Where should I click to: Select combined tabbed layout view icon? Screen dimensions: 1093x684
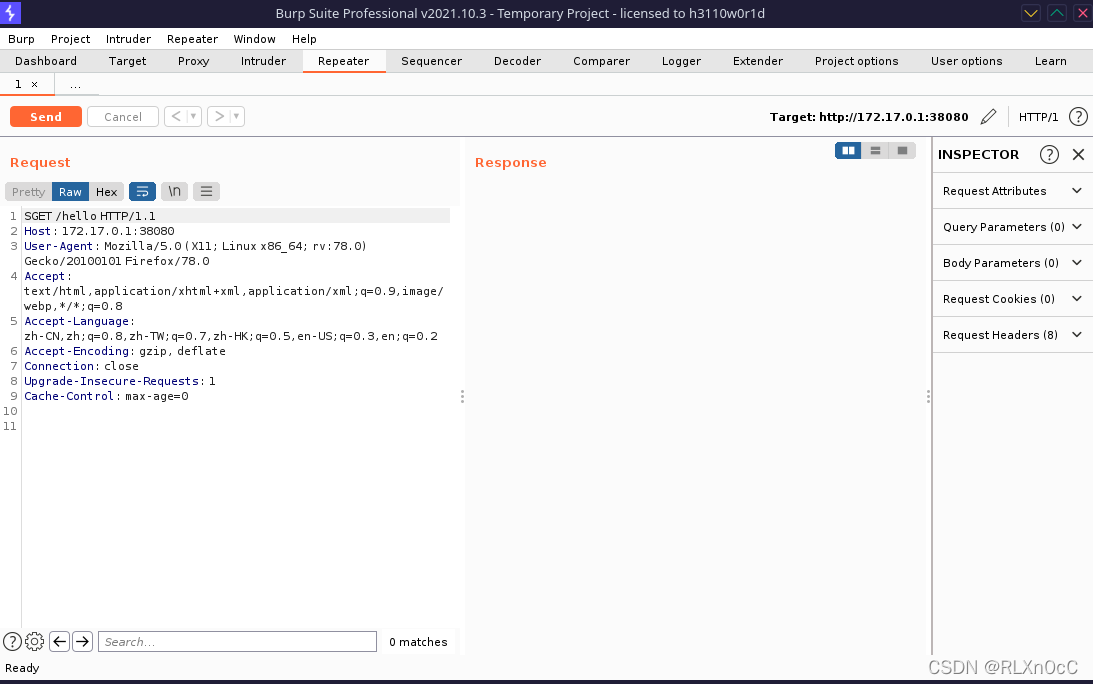[x=902, y=151]
